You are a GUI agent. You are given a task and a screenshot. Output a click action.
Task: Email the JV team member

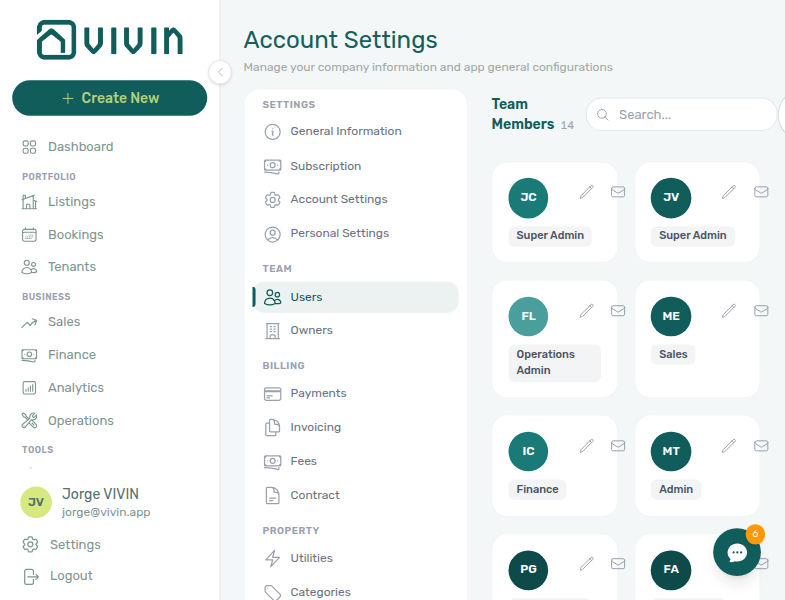point(761,192)
